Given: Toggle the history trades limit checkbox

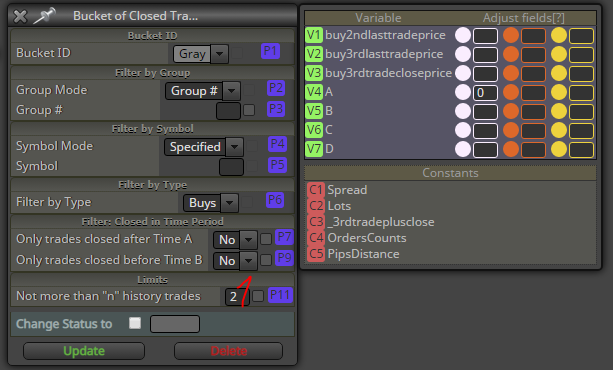Looking at the screenshot, I should (258, 296).
